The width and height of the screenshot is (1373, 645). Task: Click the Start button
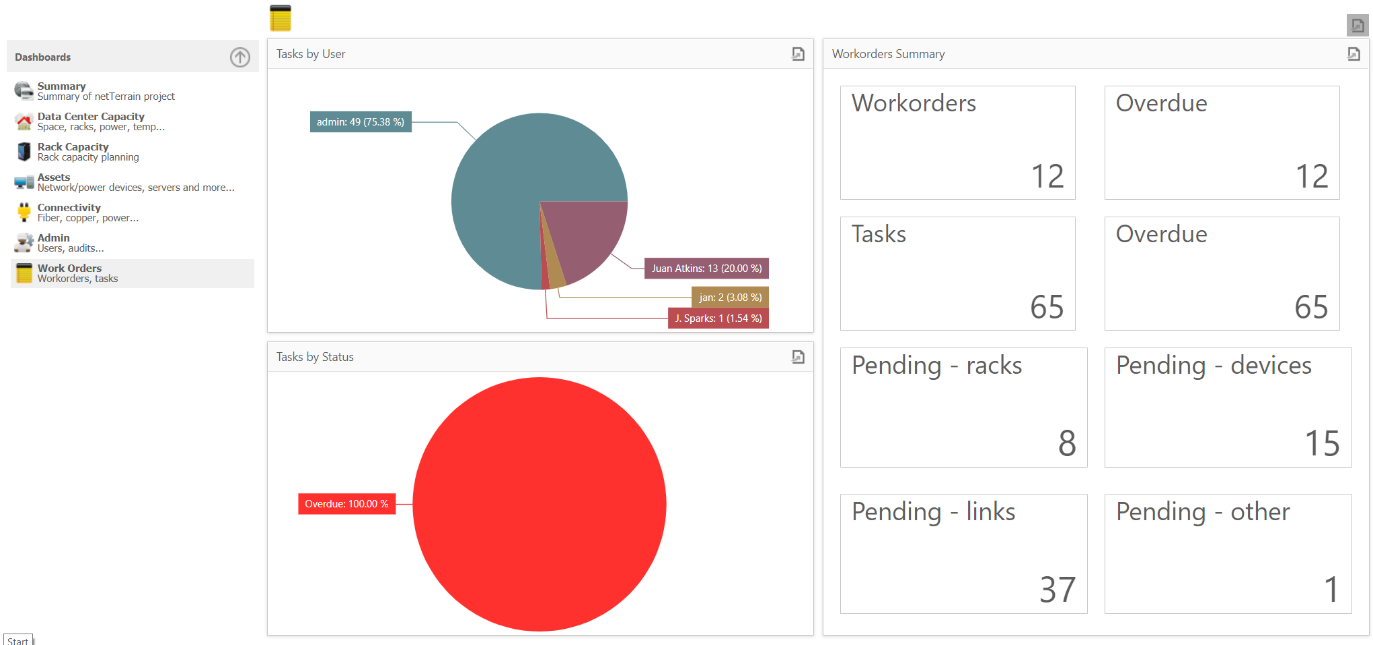coord(18,640)
